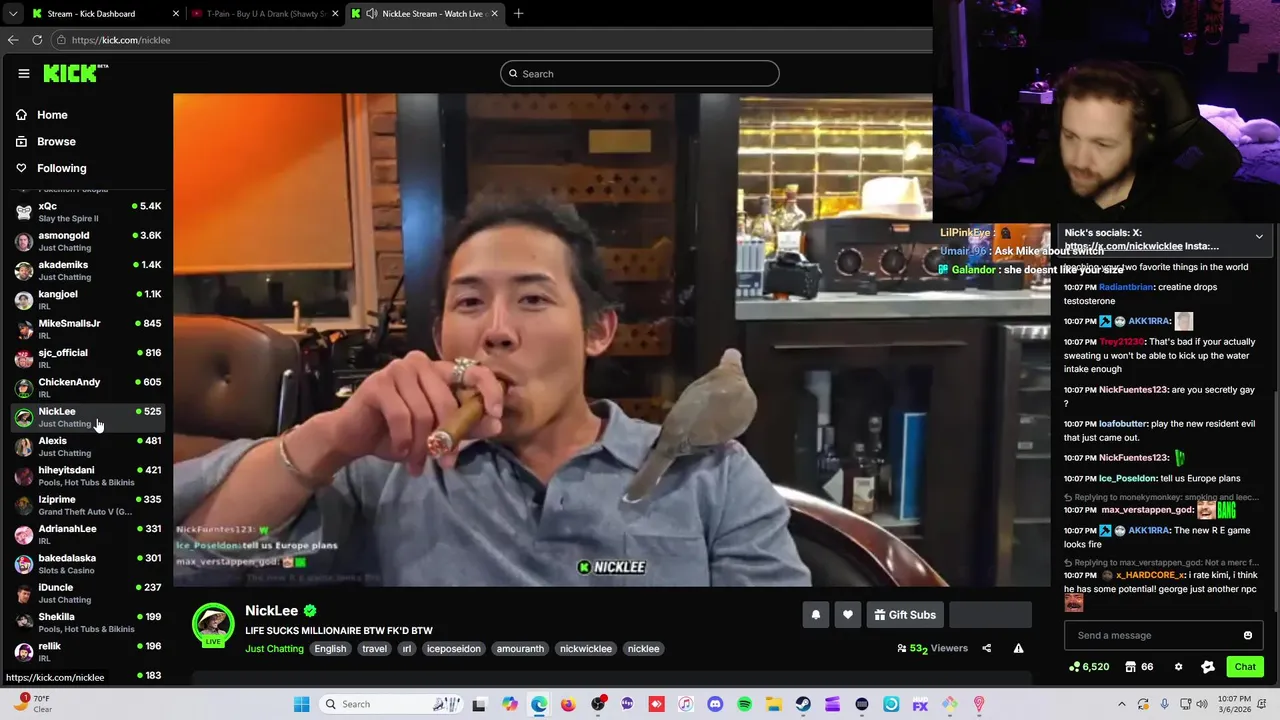Open Following in sidebar
This screenshot has height=720, width=1280.
(62, 168)
